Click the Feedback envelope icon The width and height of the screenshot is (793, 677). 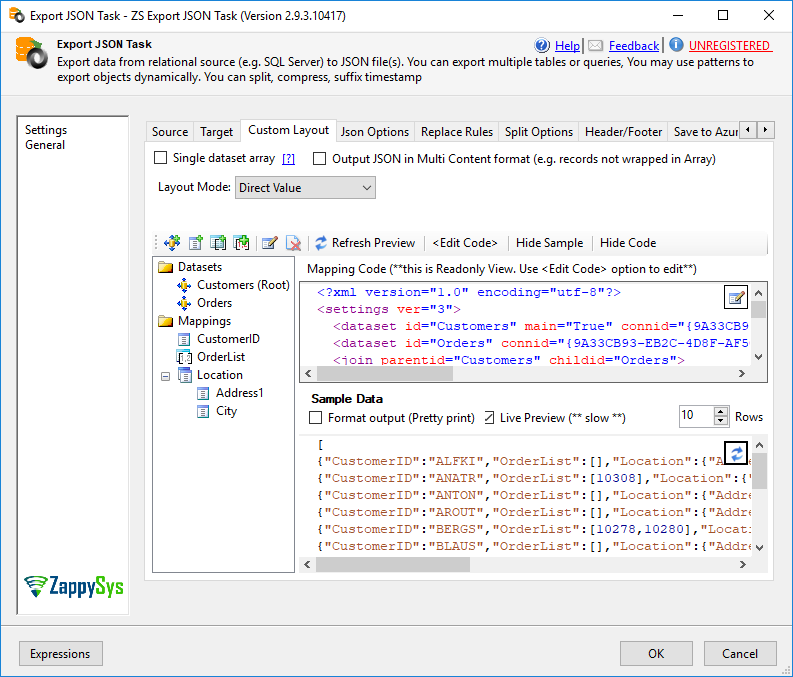(x=595, y=46)
